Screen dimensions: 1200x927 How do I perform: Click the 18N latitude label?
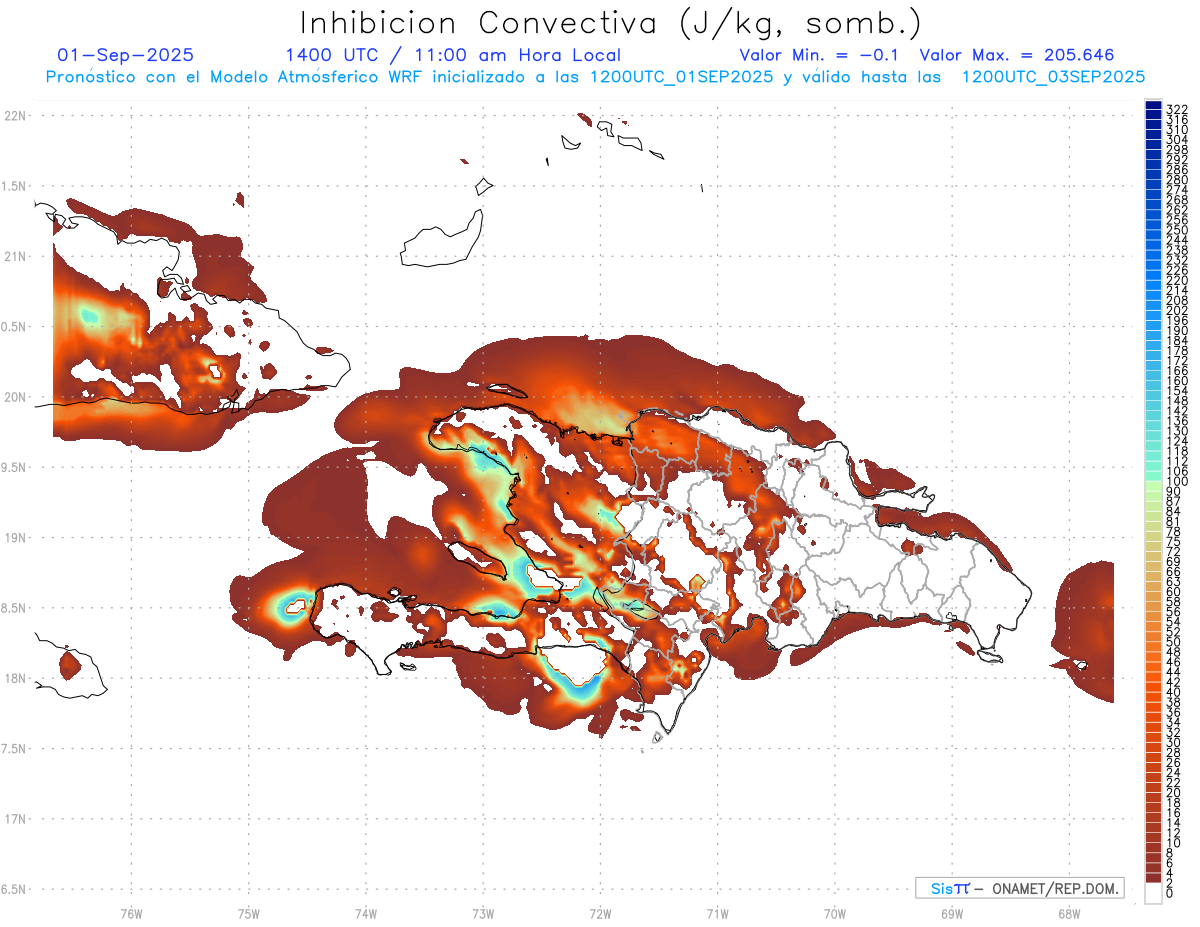[15, 678]
